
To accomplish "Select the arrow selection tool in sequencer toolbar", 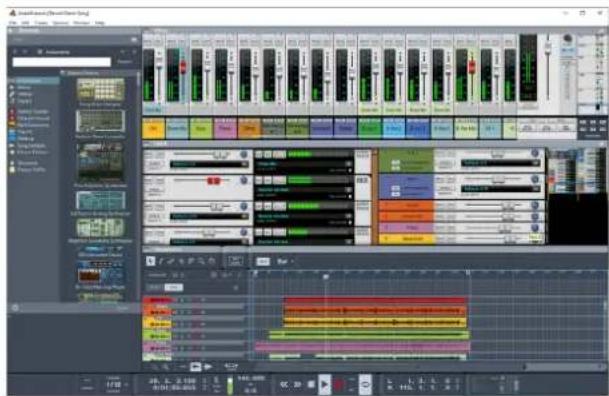I will tap(151, 261).
